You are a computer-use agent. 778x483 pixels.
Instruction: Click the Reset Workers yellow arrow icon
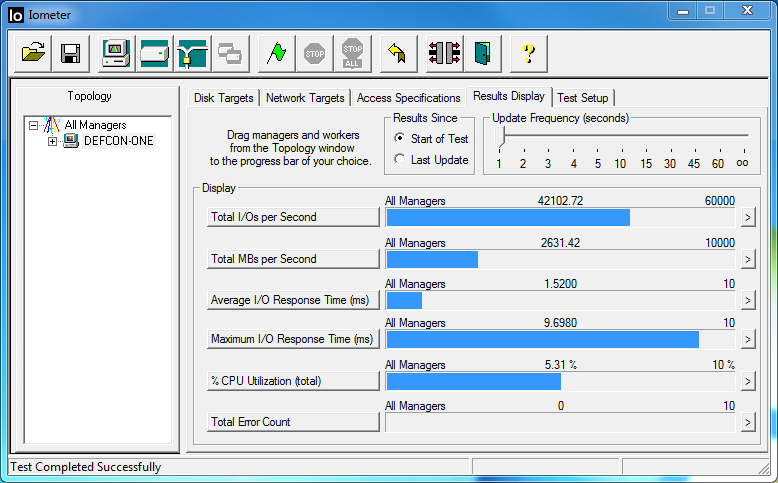point(397,54)
